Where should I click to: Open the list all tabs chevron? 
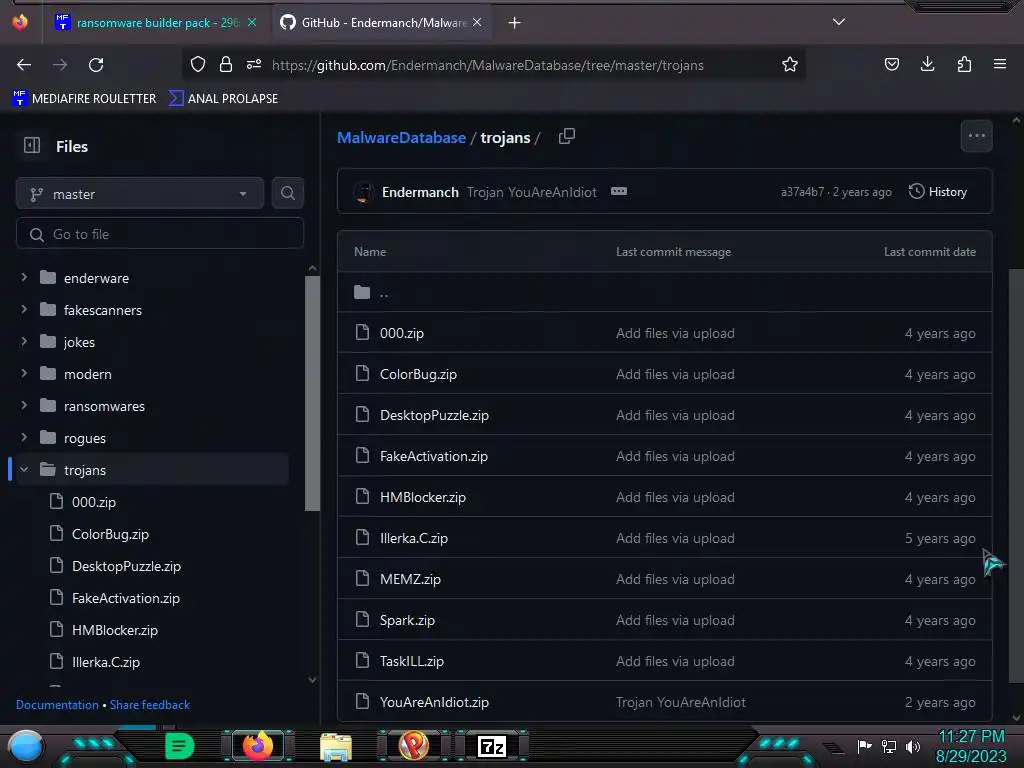tap(839, 22)
